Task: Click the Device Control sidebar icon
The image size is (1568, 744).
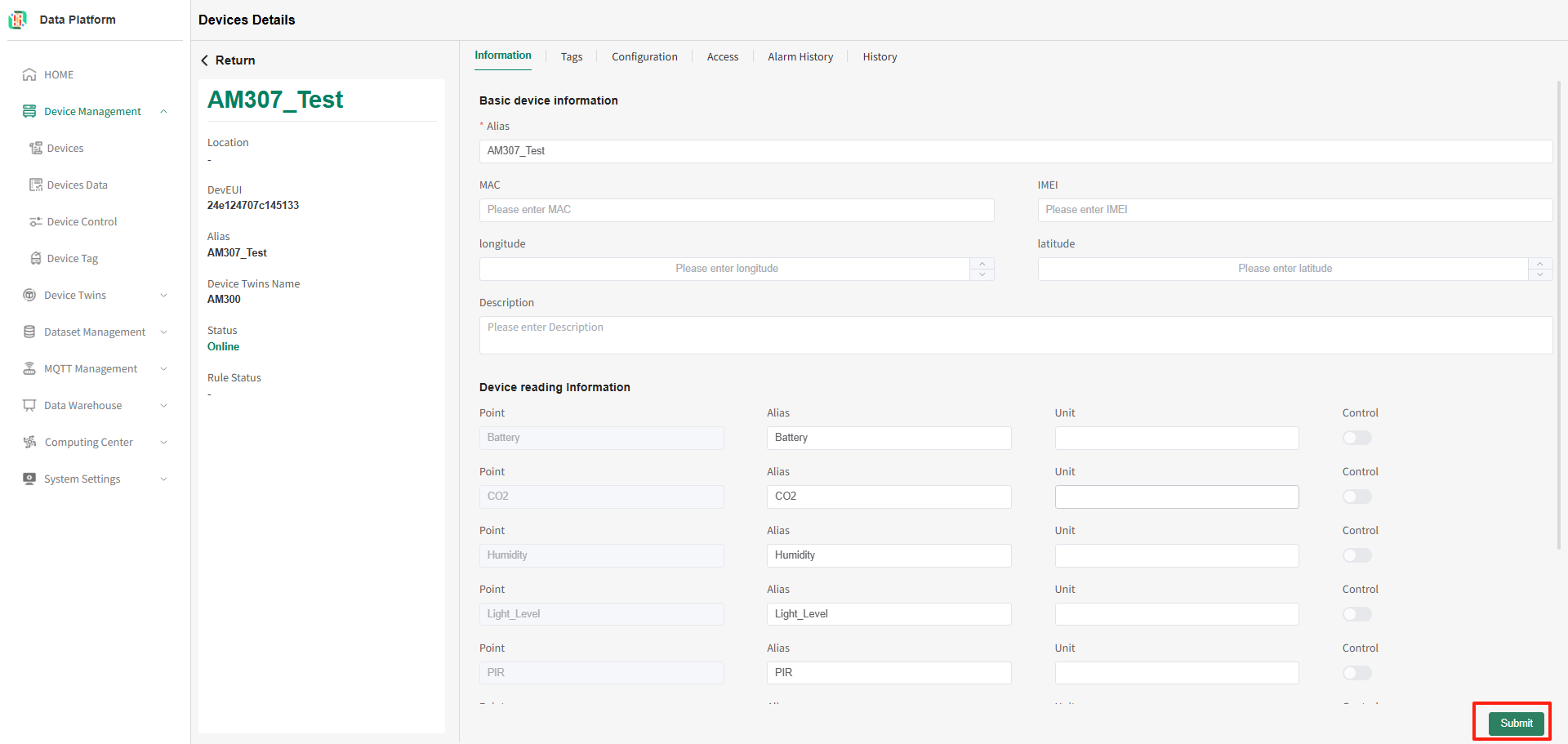Action: (36, 221)
